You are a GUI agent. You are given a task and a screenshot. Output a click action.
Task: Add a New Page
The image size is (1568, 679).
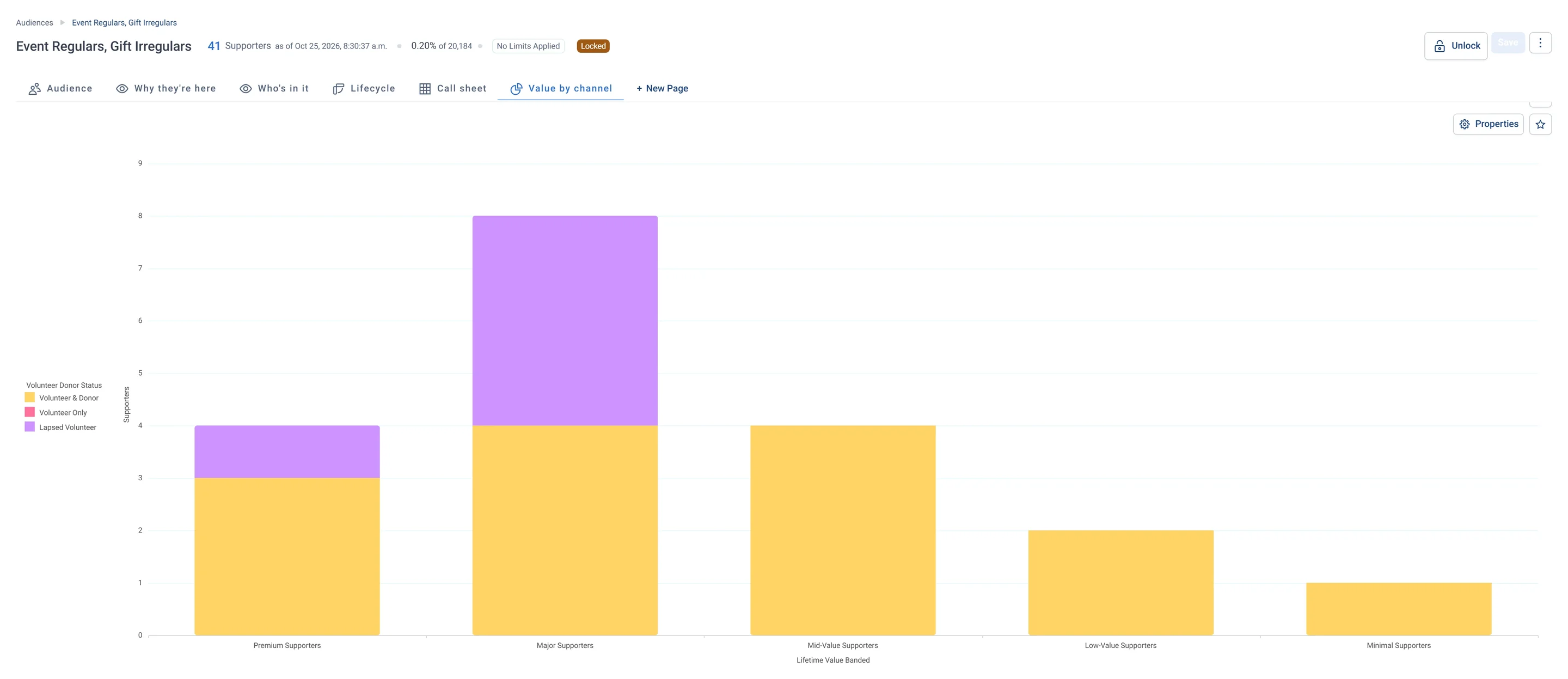[x=662, y=88]
